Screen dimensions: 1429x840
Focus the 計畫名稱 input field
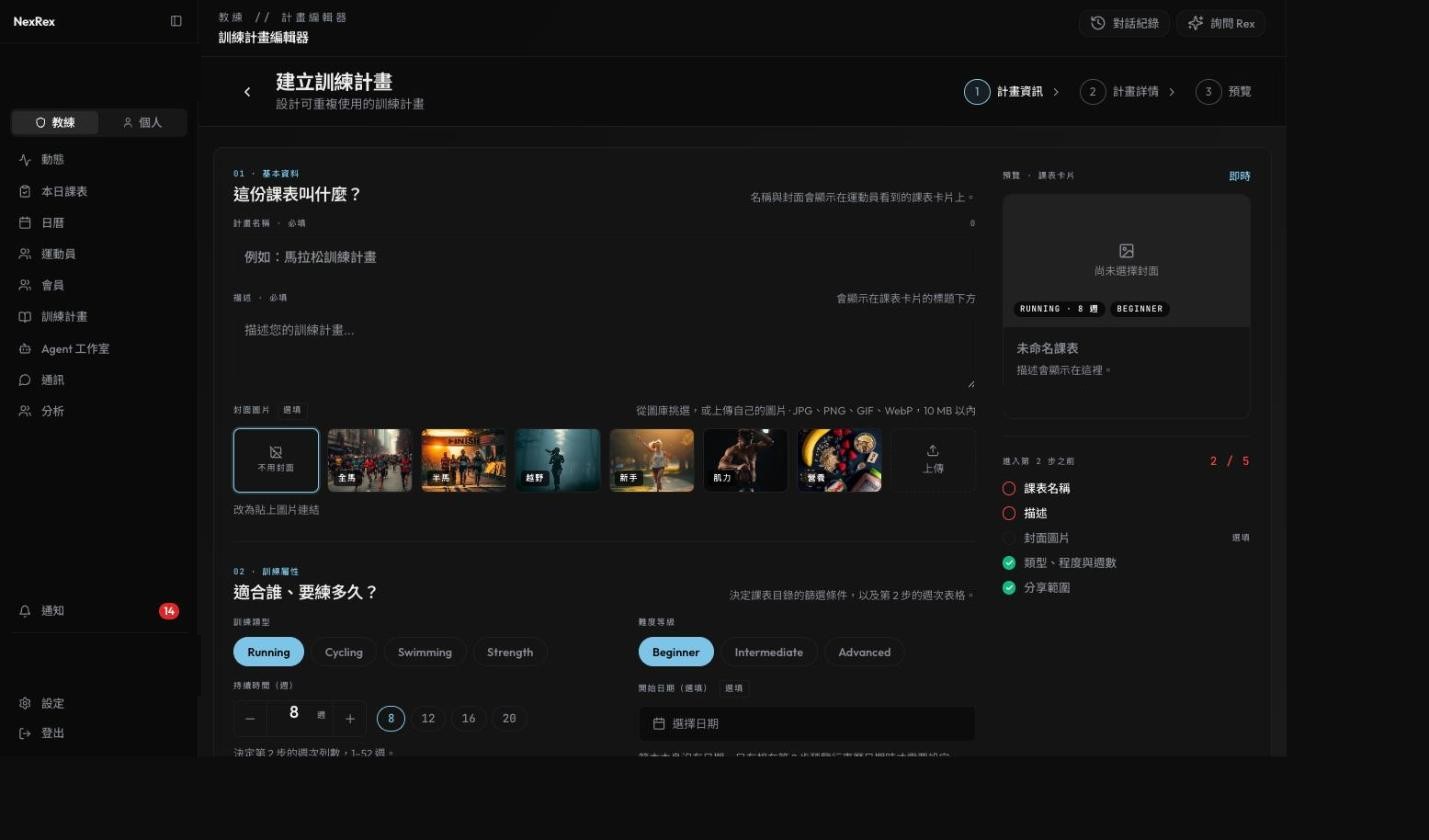pos(604,257)
